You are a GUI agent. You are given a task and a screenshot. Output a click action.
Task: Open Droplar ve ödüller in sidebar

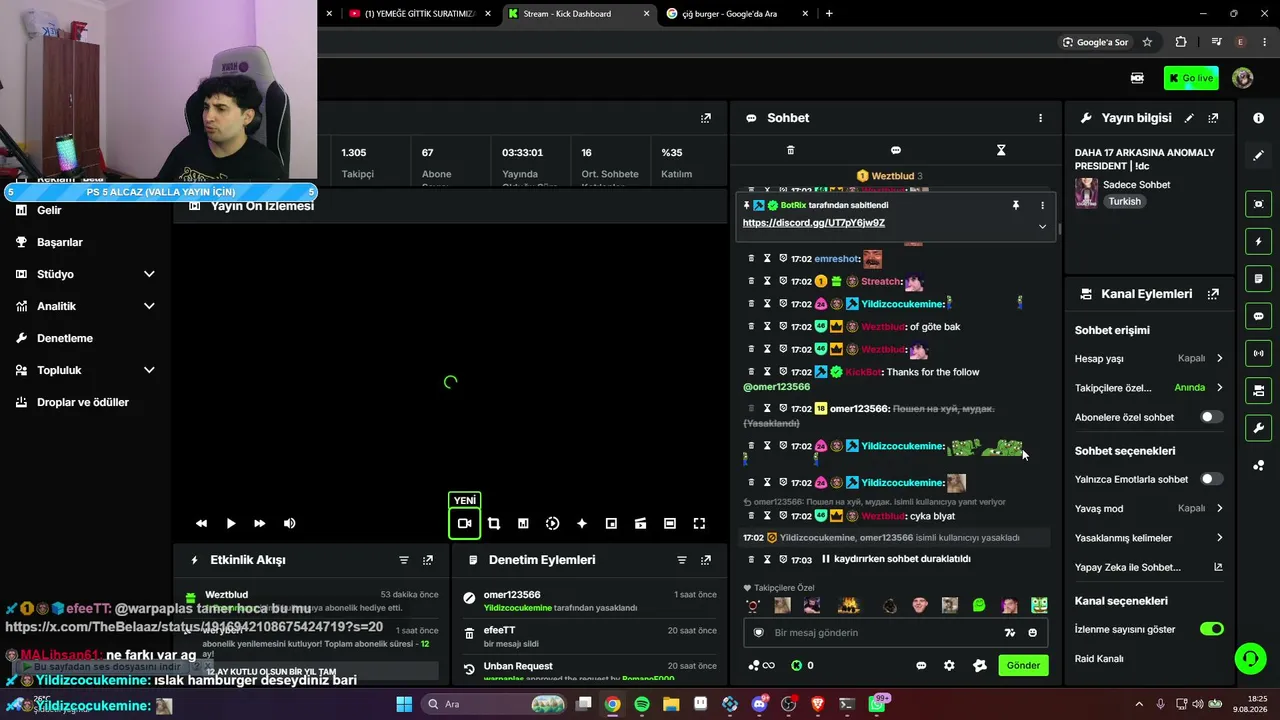point(85,402)
